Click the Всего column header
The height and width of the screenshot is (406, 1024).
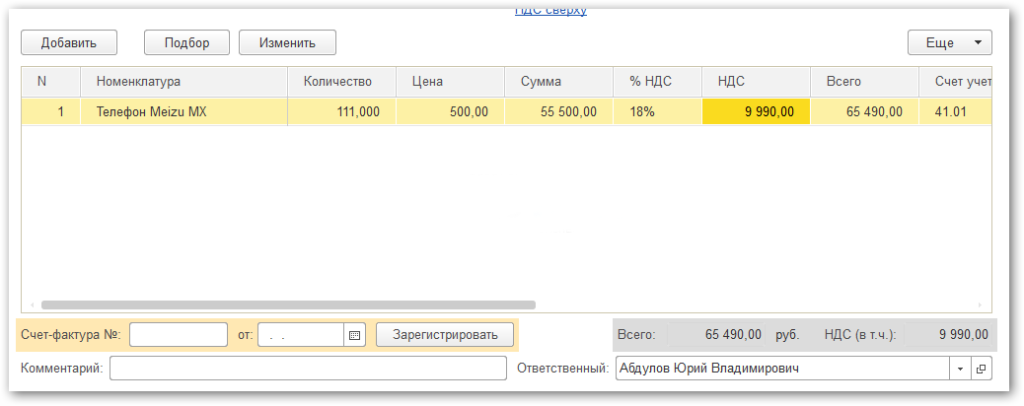pos(864,82)
